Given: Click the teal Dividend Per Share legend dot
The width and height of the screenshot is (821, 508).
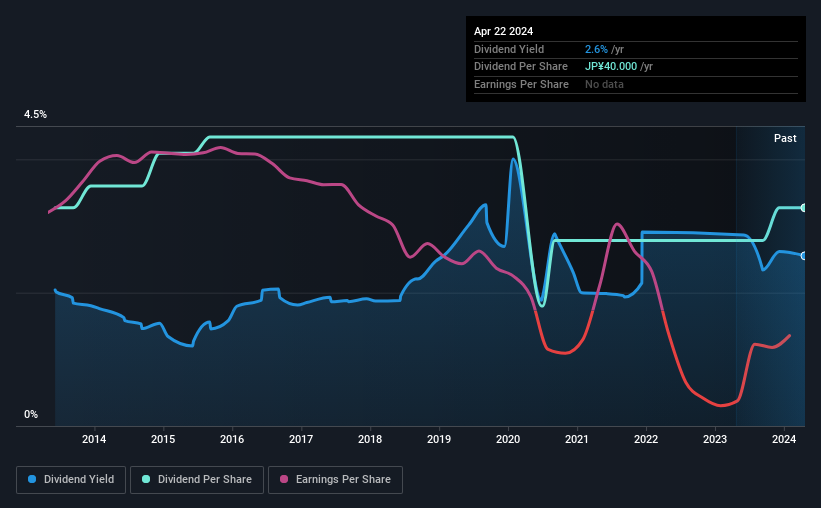Looking at the screenshot, I should pos(146,479).
